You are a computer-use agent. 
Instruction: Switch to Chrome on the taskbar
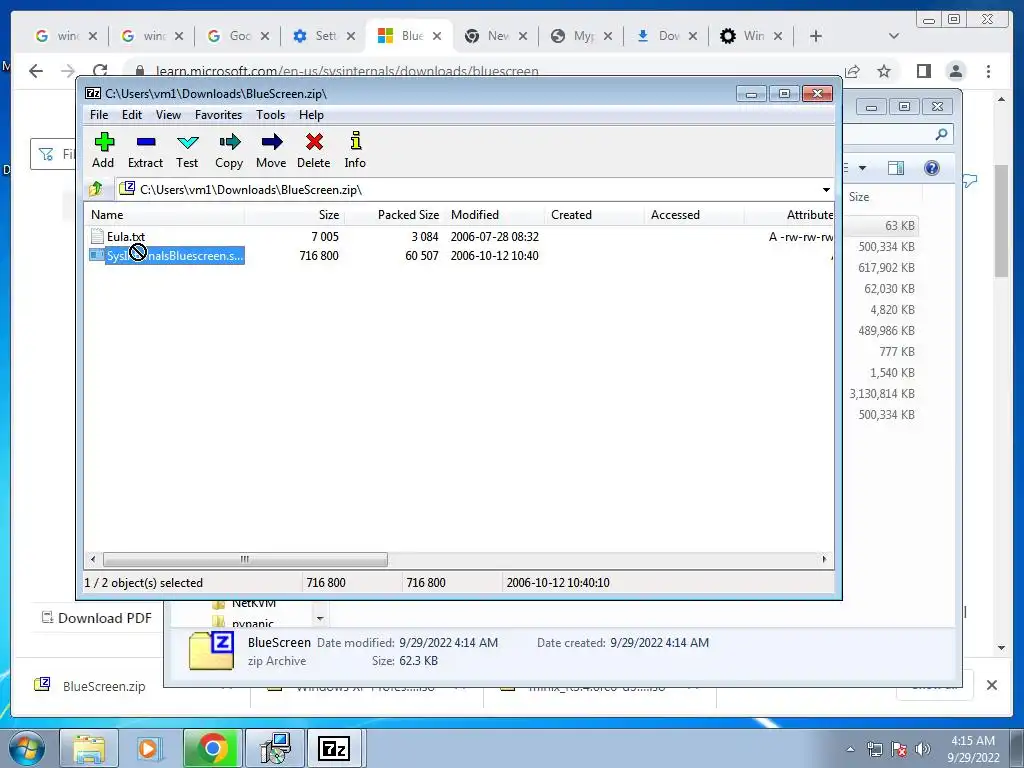tap(212, 748)
